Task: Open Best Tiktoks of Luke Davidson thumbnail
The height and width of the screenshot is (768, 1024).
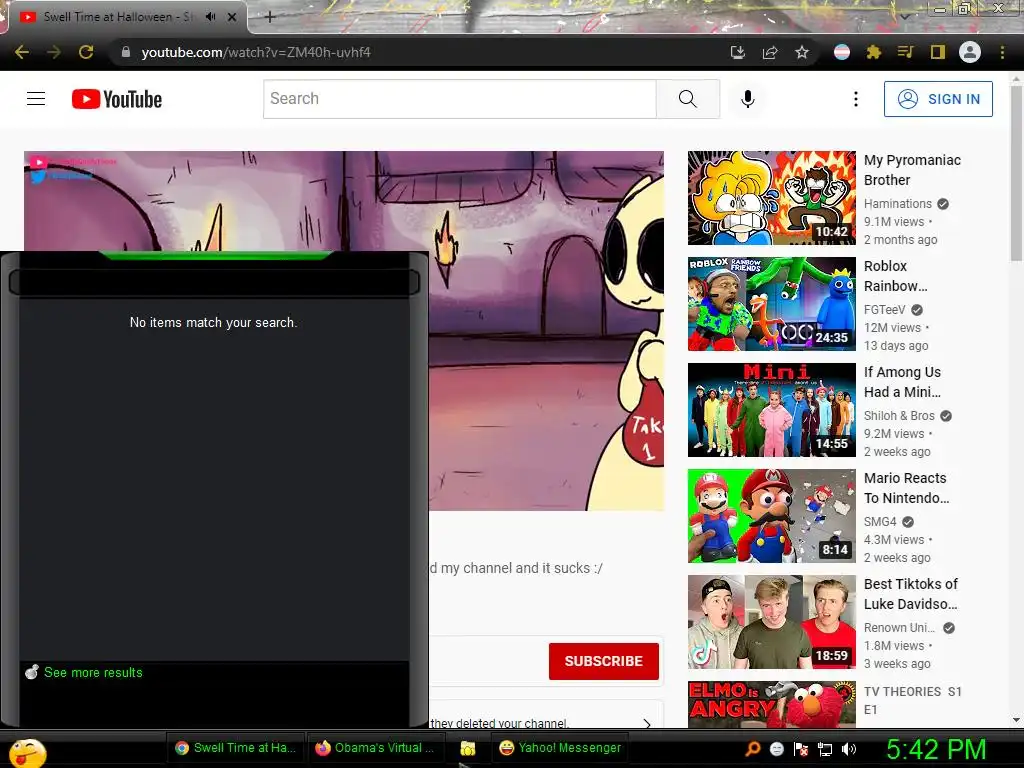Action: coord(772,622)
